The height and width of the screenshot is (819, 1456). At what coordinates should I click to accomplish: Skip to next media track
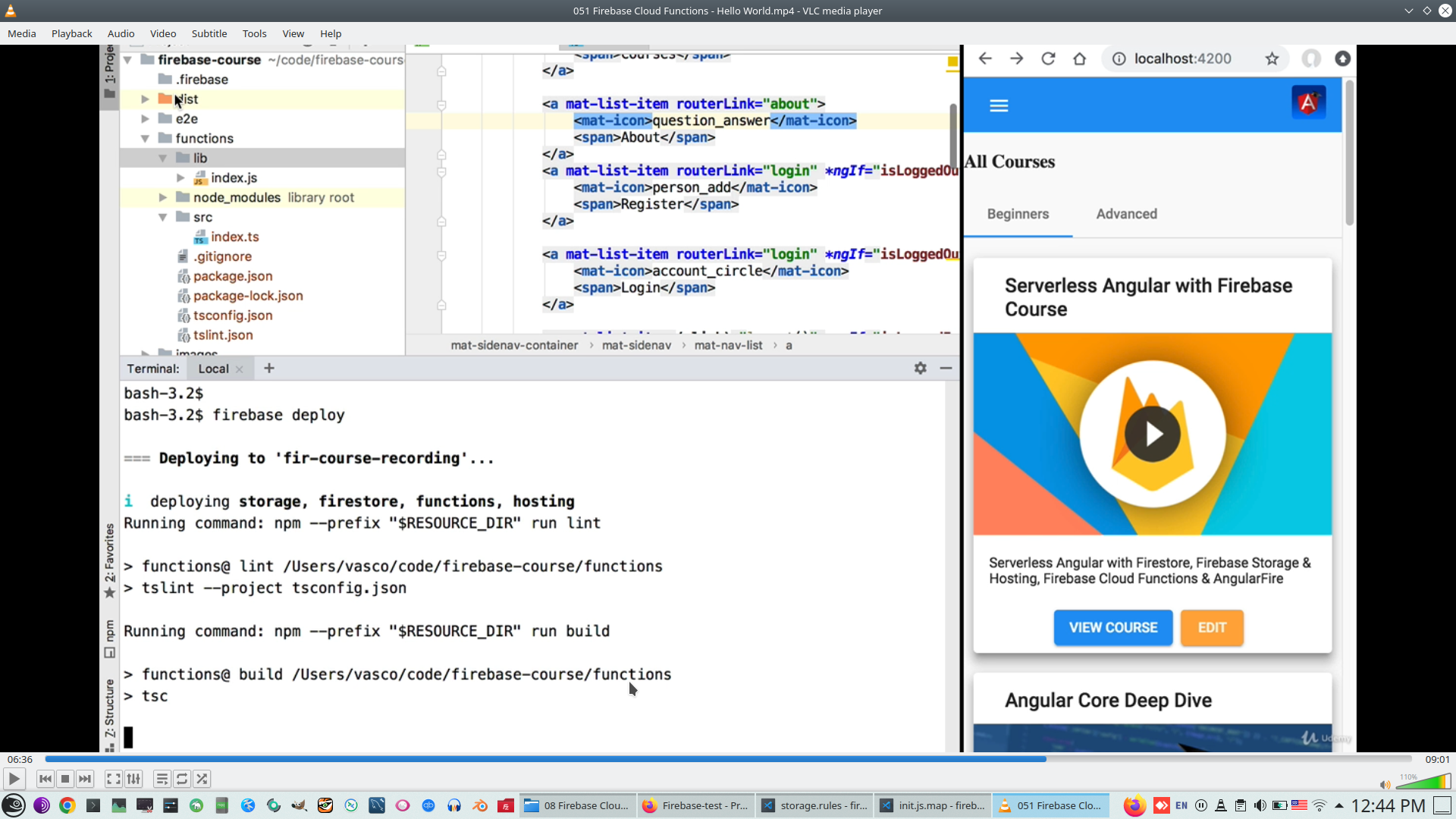(x=85, y=779)
